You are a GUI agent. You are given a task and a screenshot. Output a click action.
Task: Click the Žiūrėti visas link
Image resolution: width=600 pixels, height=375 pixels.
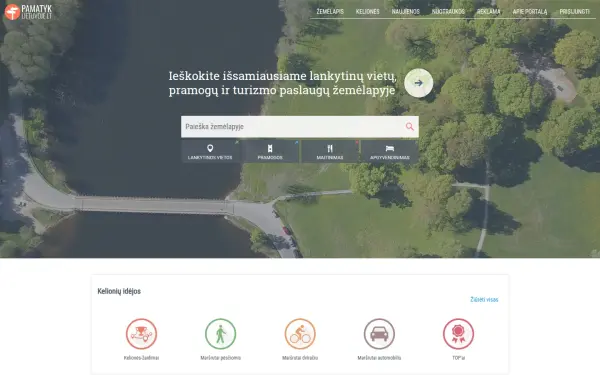(x=484, y=300)
